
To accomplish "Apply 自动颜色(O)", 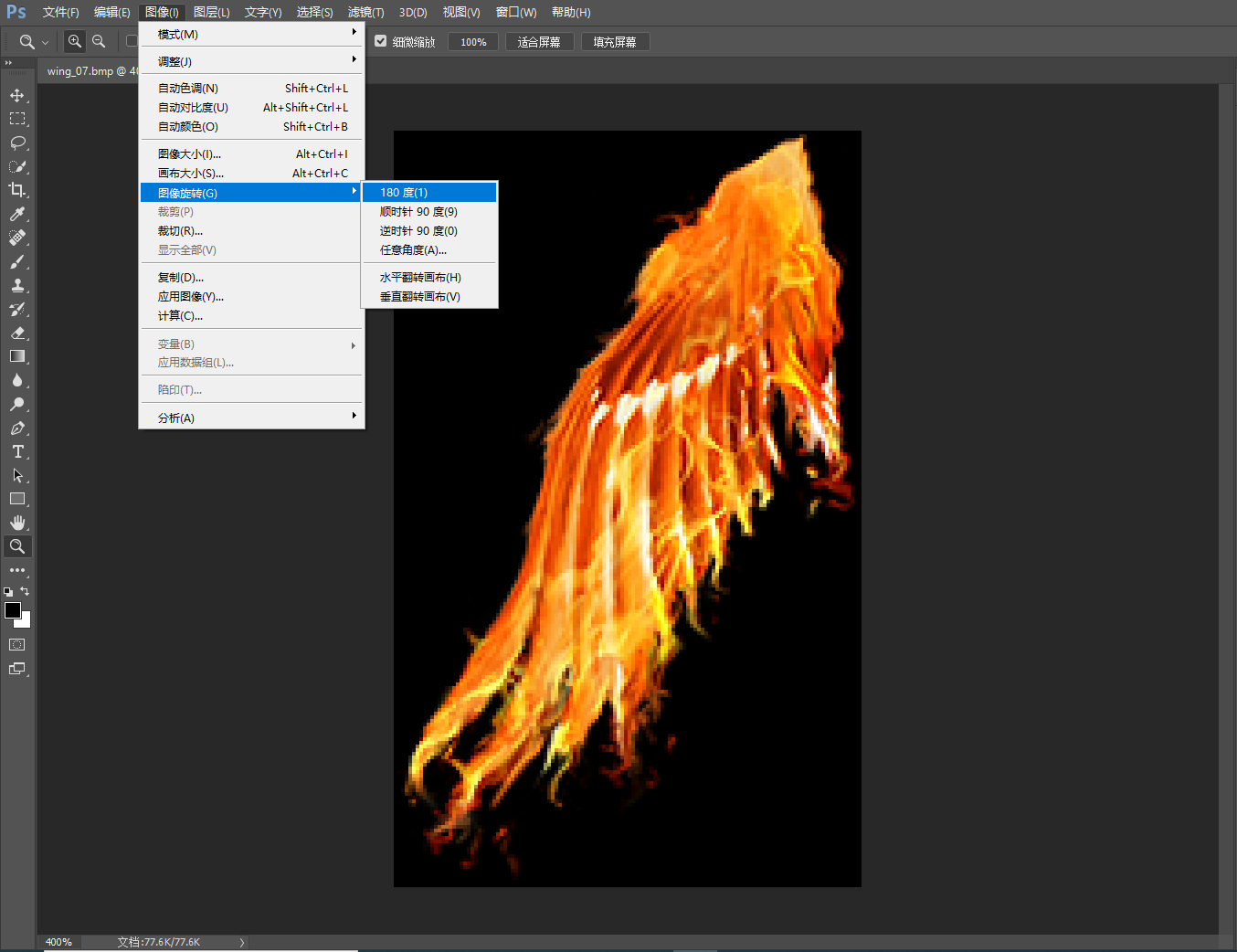I will tap(251, 126).
